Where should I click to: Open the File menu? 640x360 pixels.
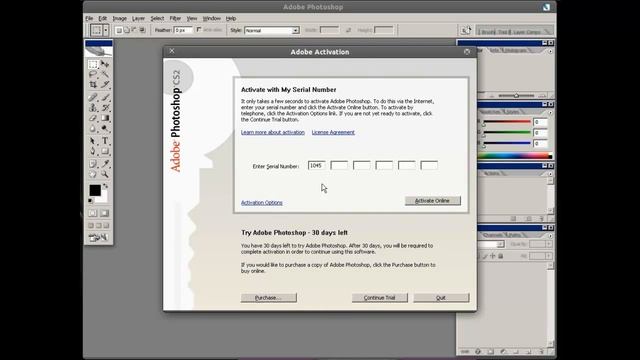click(89, 18)
